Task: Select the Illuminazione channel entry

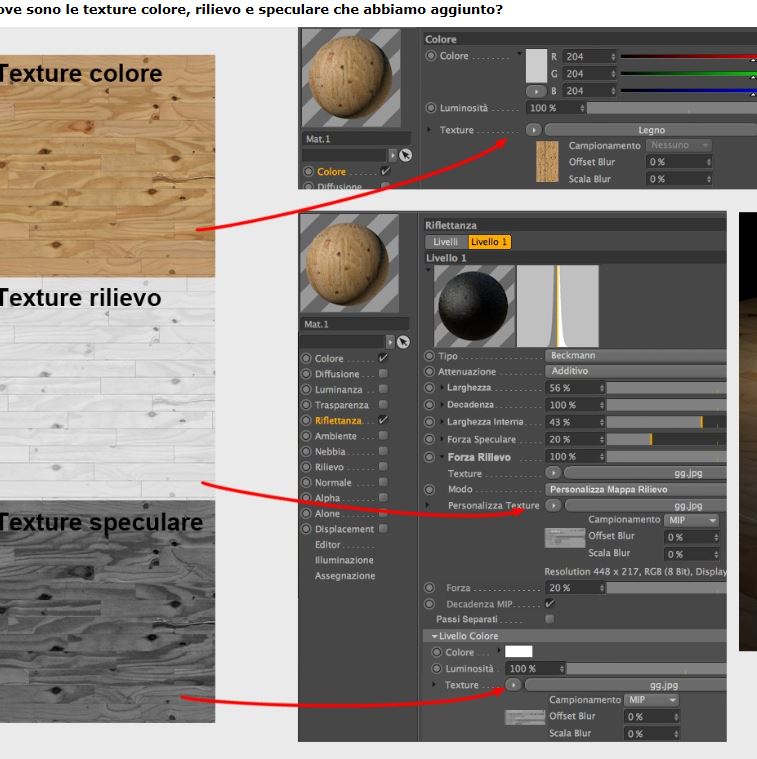Action: (344, 560)
